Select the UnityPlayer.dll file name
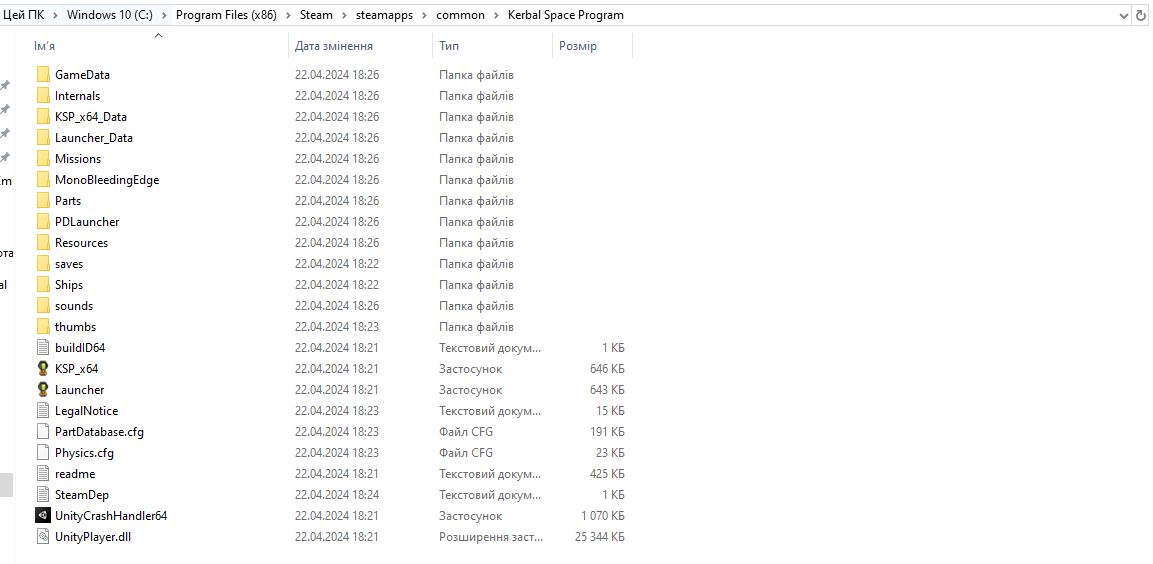 click(x=93, y=536)
